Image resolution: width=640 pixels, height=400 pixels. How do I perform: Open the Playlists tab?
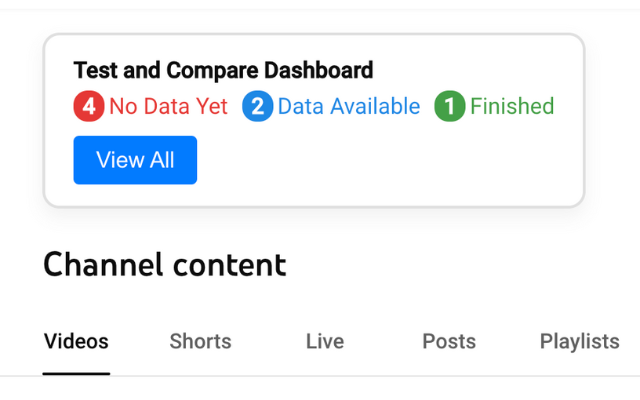(580, 341)
